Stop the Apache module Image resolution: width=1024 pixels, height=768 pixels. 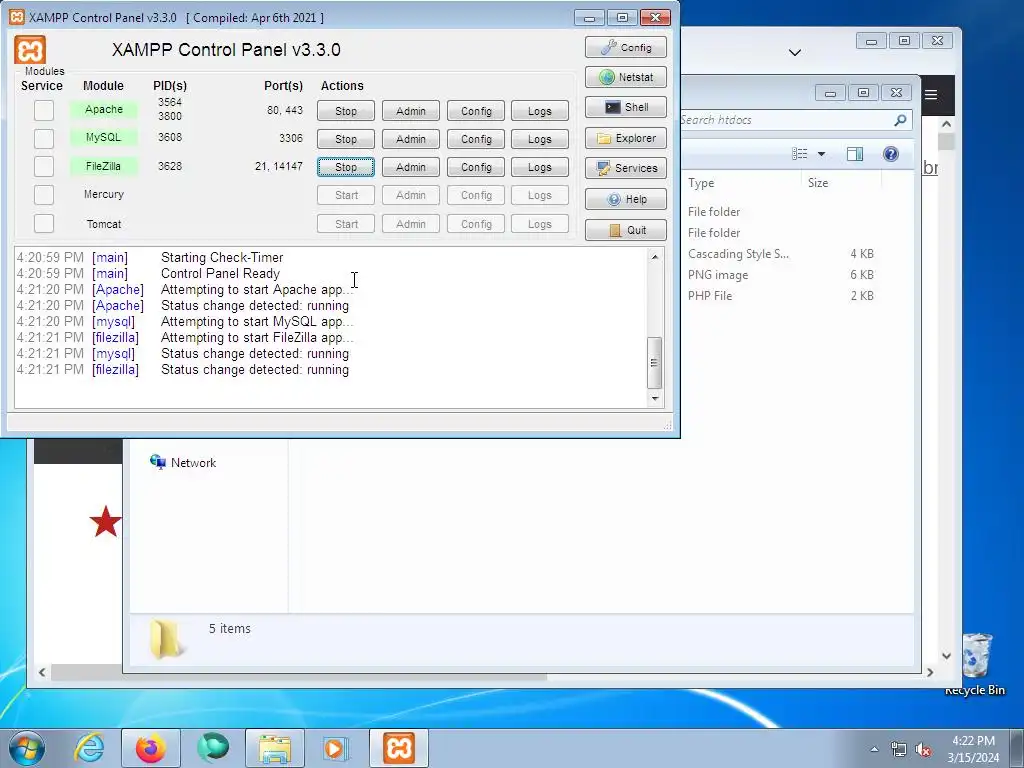[x=346, y=111]
